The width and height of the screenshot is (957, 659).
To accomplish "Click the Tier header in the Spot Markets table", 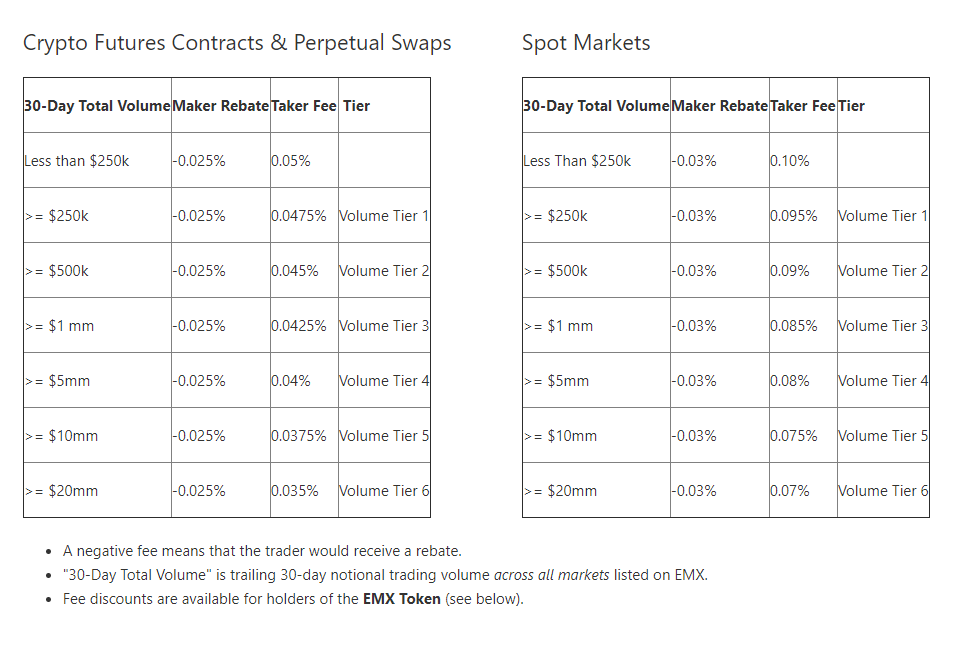I will [x=851, y=106].
